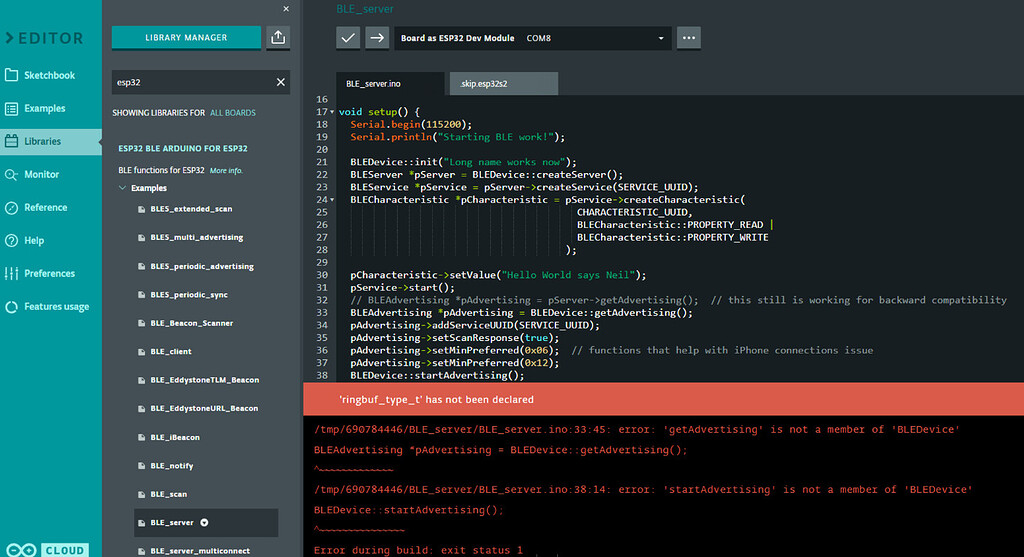Open the Sketchbook section

[50, 75]
